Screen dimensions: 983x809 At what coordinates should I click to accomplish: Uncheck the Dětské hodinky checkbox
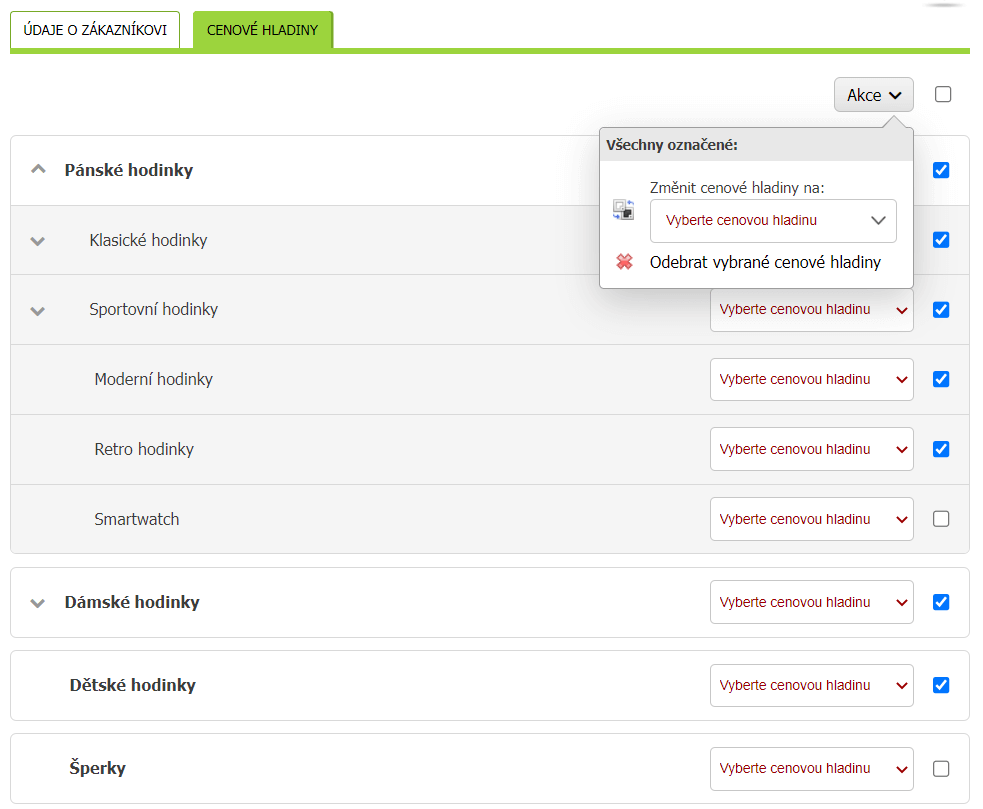[941, 685]
